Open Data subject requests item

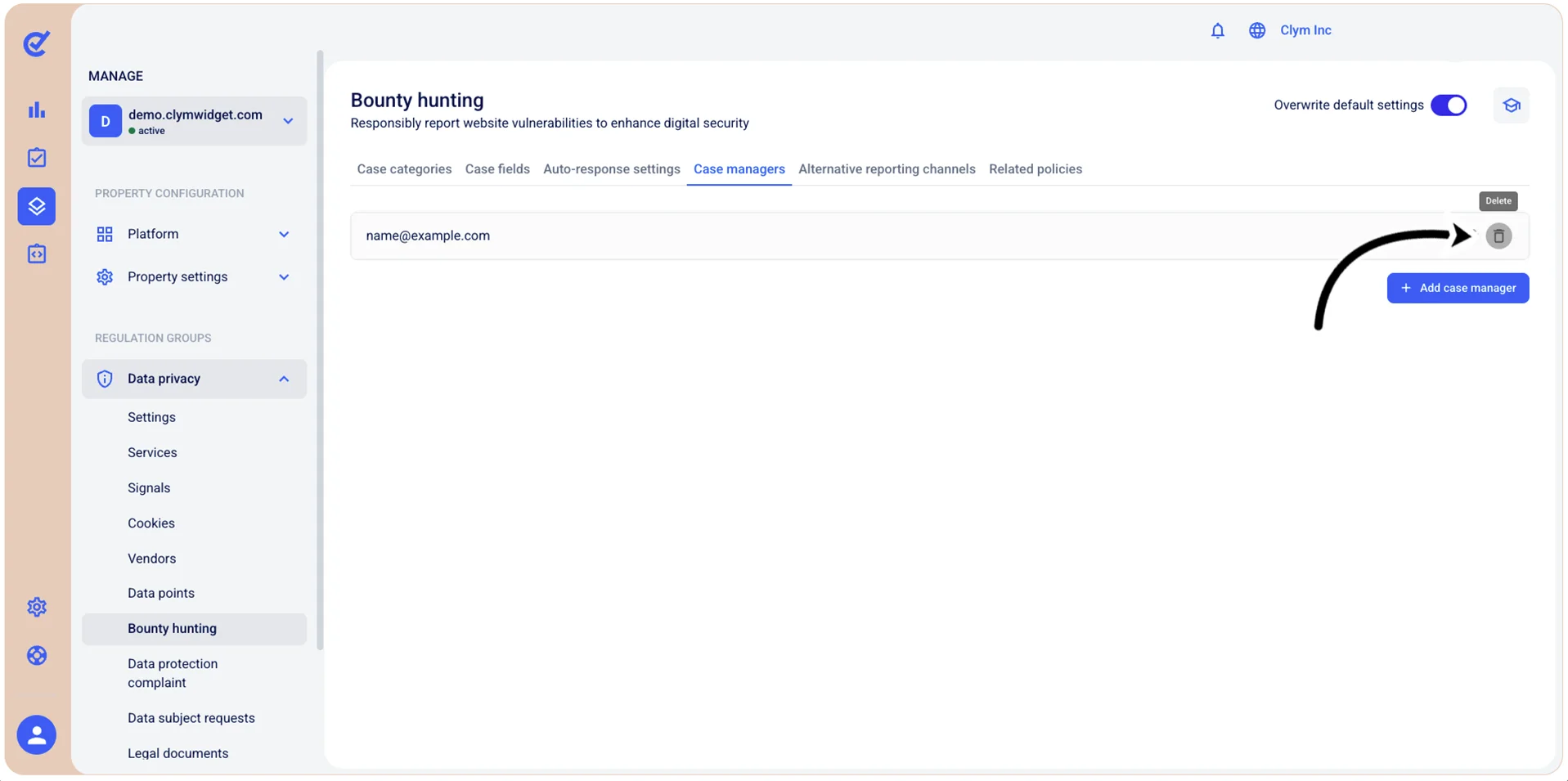pyautogui.click(x=191, y=718)
